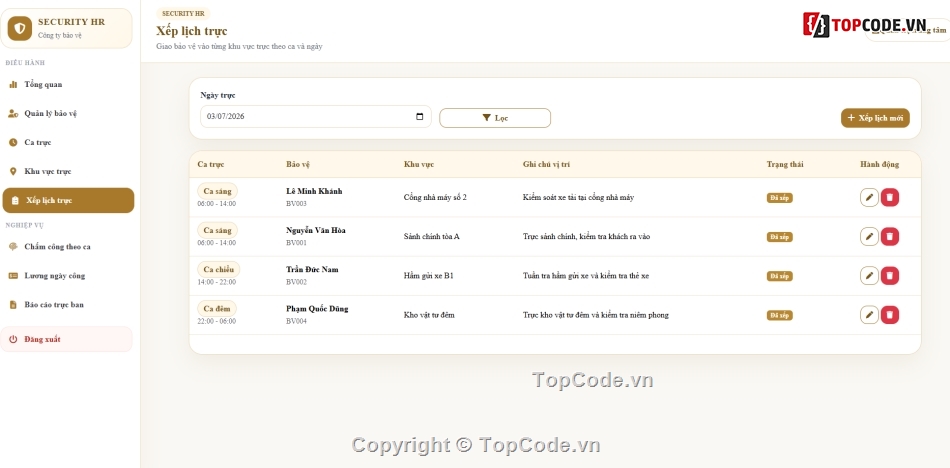
Task: Open Báo cáo trực ban page
Action: click(67, 305)
